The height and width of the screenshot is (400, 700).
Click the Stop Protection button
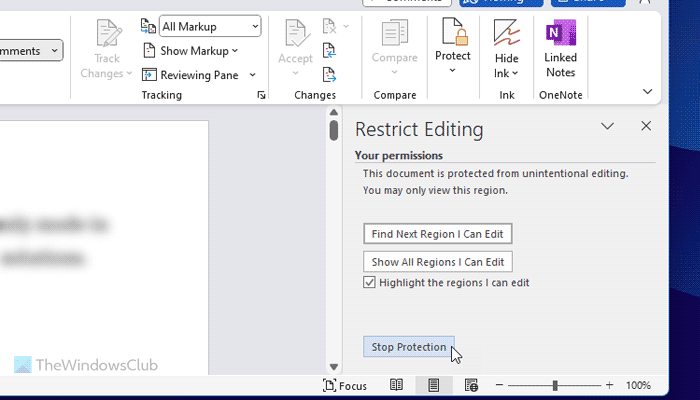tap(408, 347)
